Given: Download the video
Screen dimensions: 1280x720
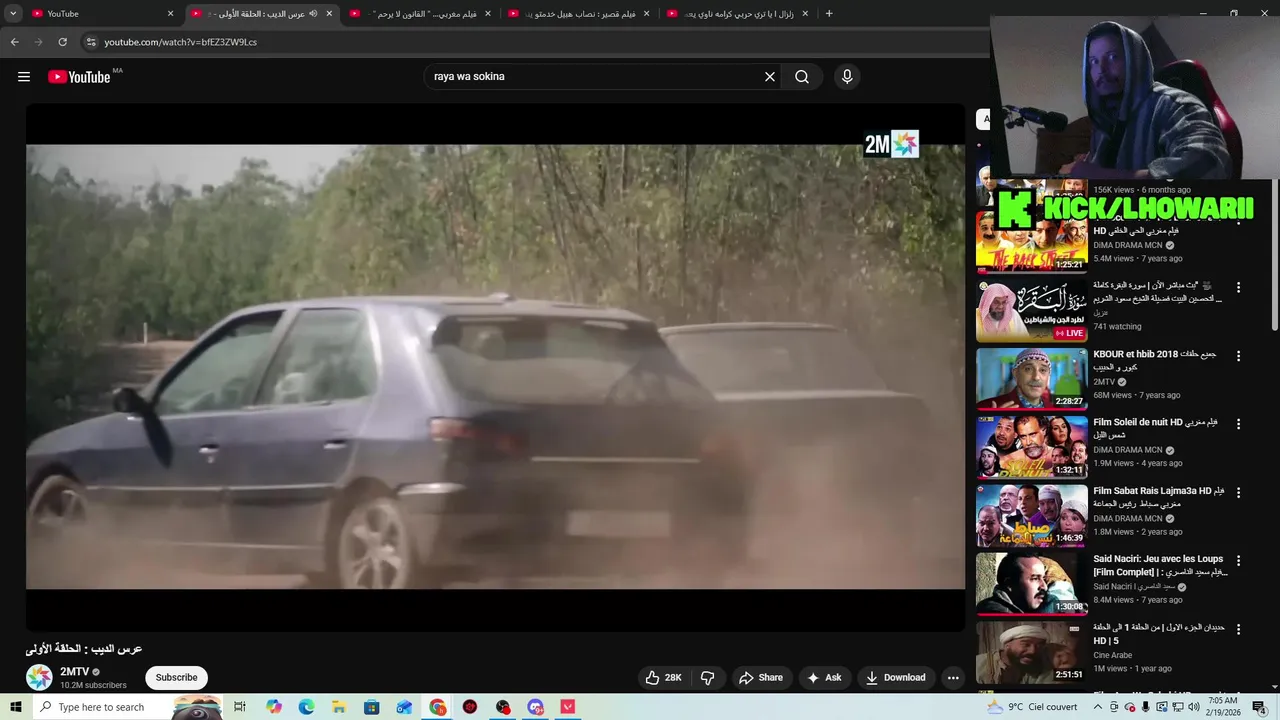Looking at the screenshot, I should 896,678.
